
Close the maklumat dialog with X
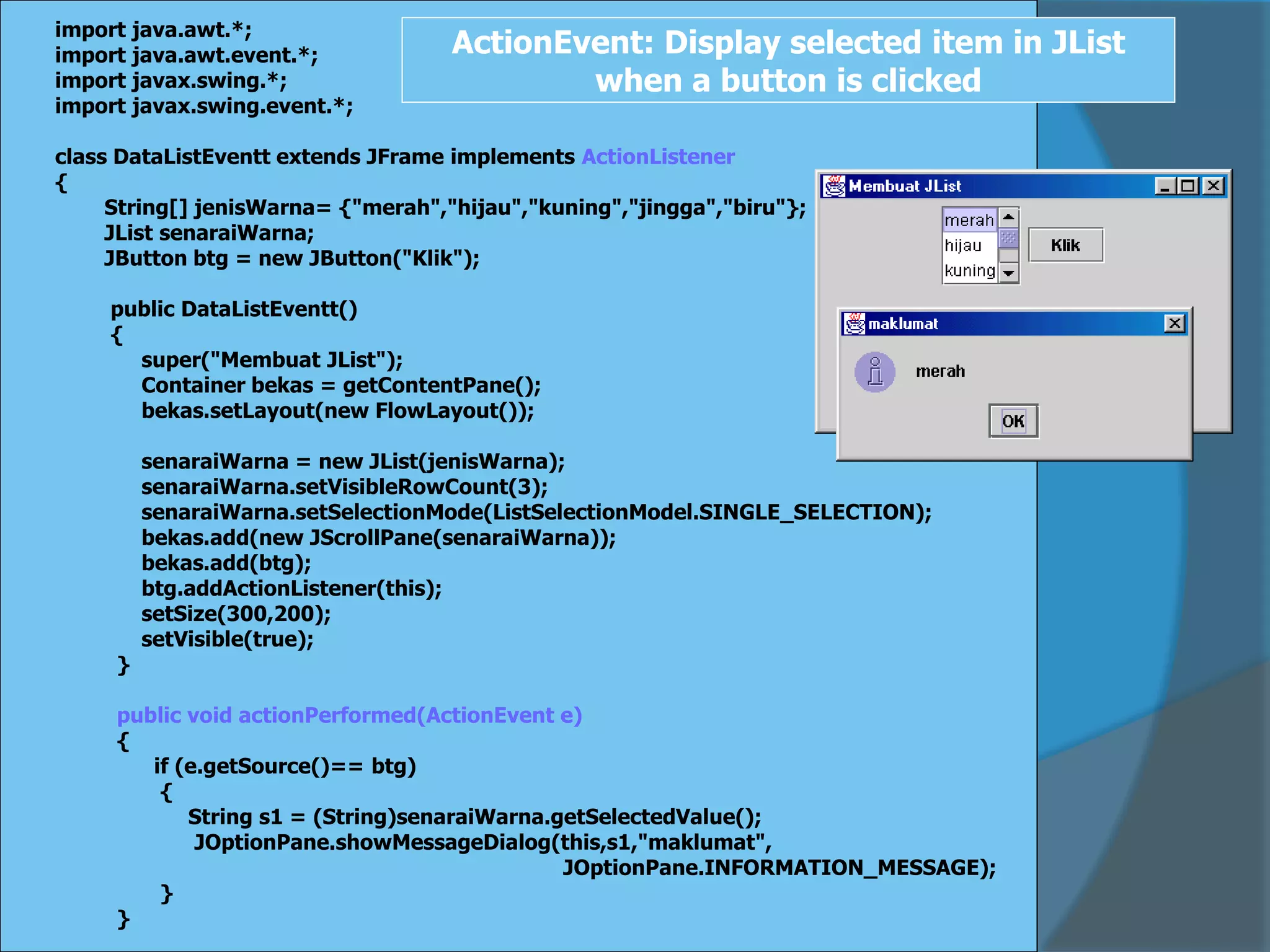pos(1175,324)
